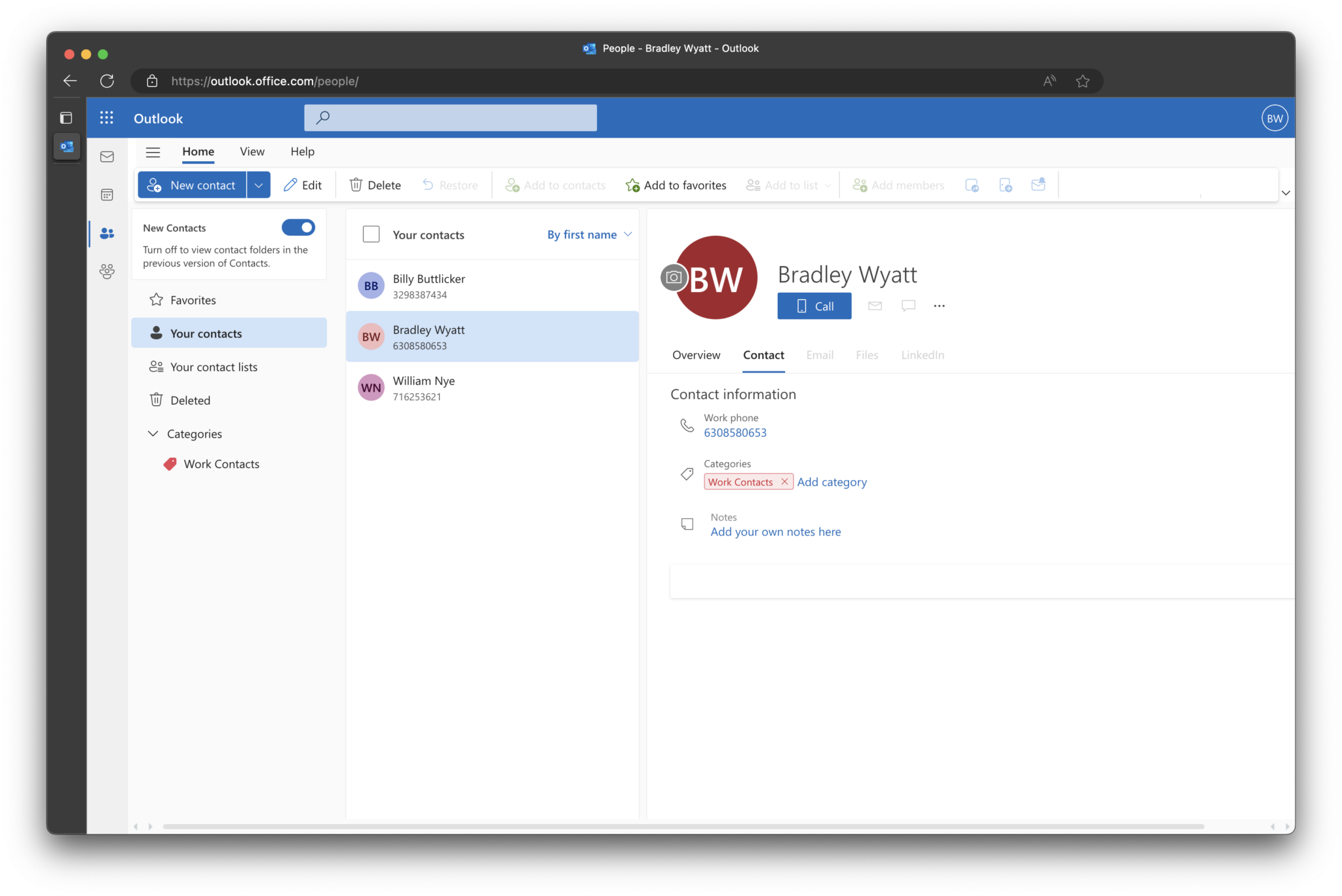Screen dimensions: 1342x896
Task: Select the People icon in sidebar
Action: pos(107,233)
